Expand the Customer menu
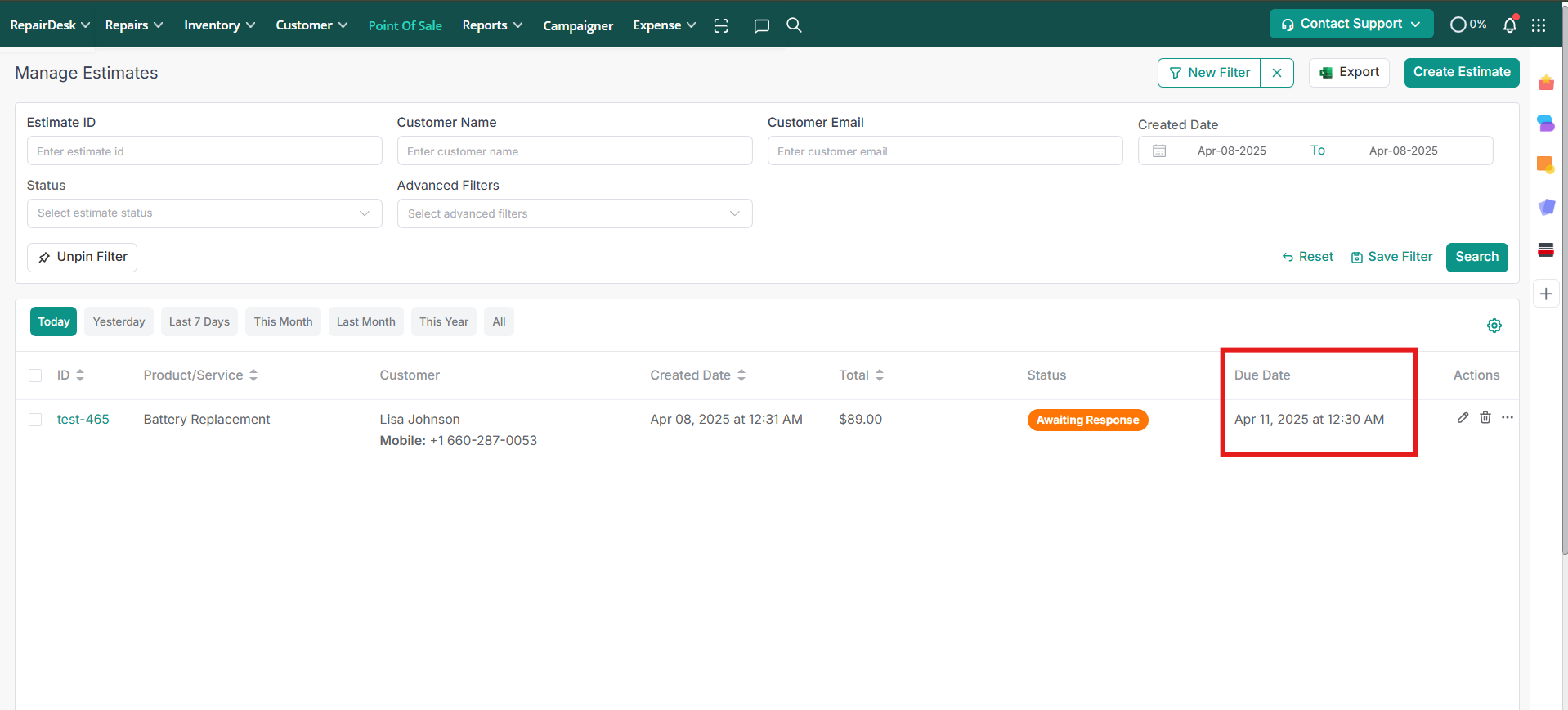The width and height of the screenshot is (1568, 710). point(311,25)
